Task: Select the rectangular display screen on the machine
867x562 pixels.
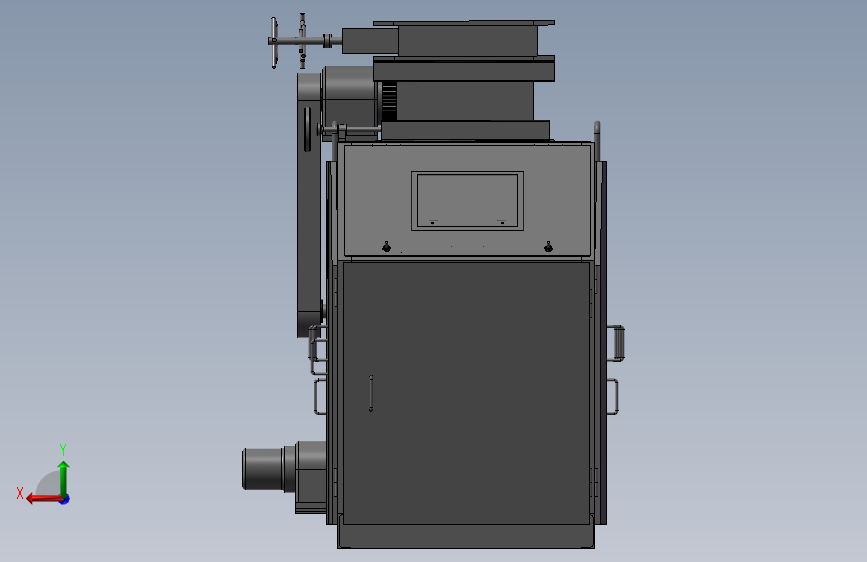Action: [467, 201]
